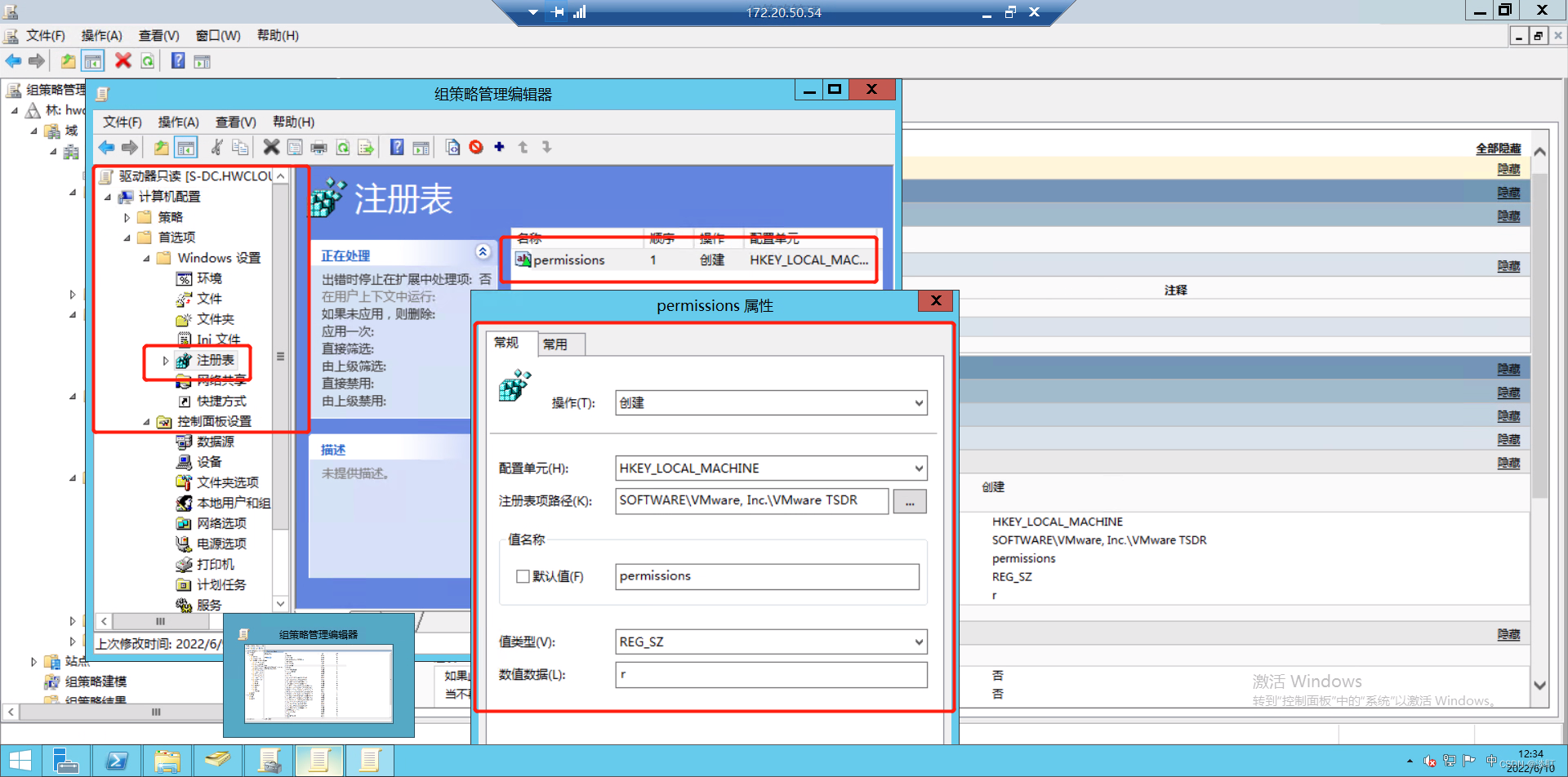Click the red stop-processing icon in editor toolbar
The width and height of the screenshot is (1568, 777).
[476, 147]
